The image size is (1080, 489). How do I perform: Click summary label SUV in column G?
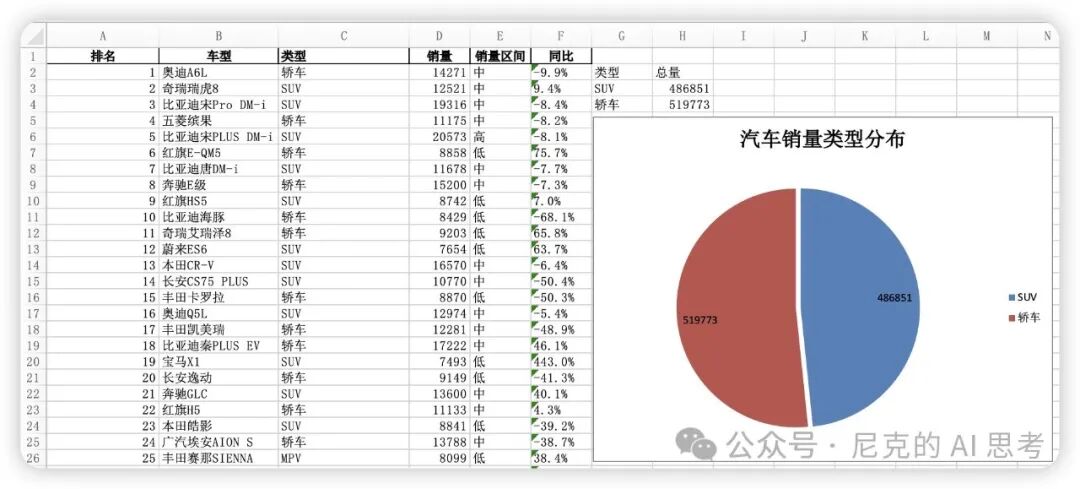click(622, 88)
